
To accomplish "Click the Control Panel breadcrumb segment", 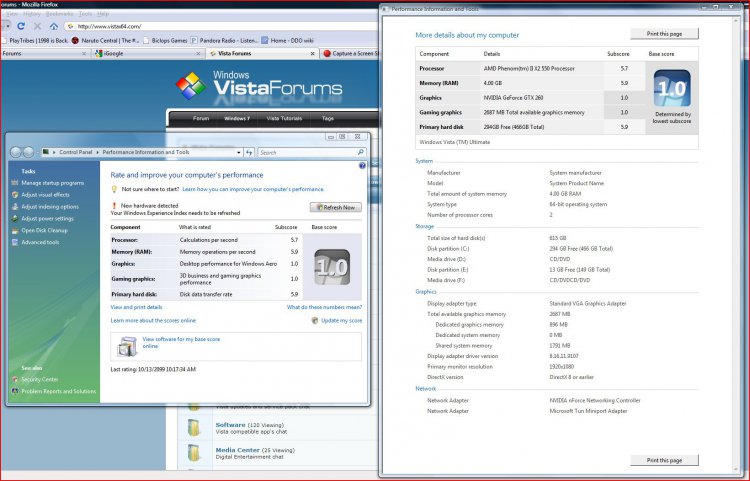I will (x=76, y=152).
